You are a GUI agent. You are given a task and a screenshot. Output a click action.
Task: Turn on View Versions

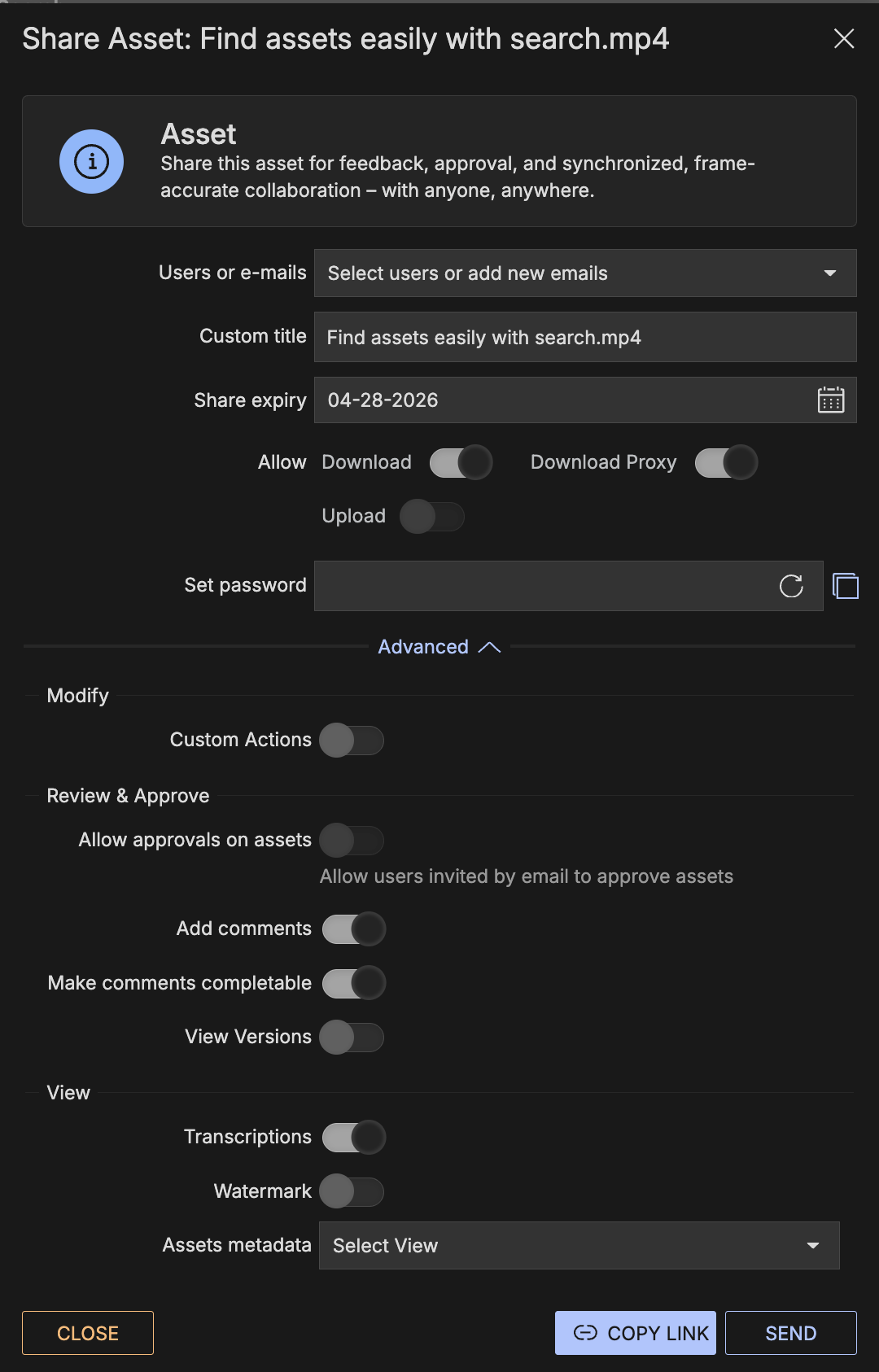point(352,1038)
